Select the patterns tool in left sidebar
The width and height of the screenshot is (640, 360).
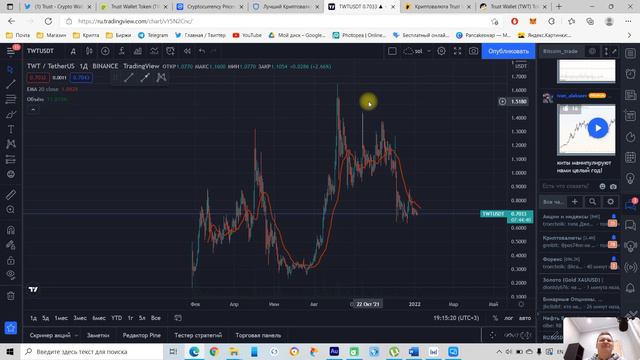(x=11, y=144)
